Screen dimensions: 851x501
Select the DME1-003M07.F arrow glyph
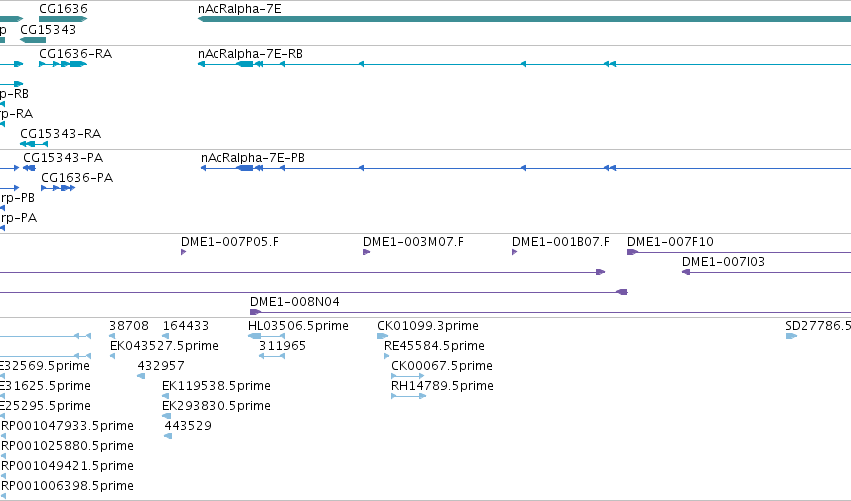pyautogui.click(x=366, y=252)
